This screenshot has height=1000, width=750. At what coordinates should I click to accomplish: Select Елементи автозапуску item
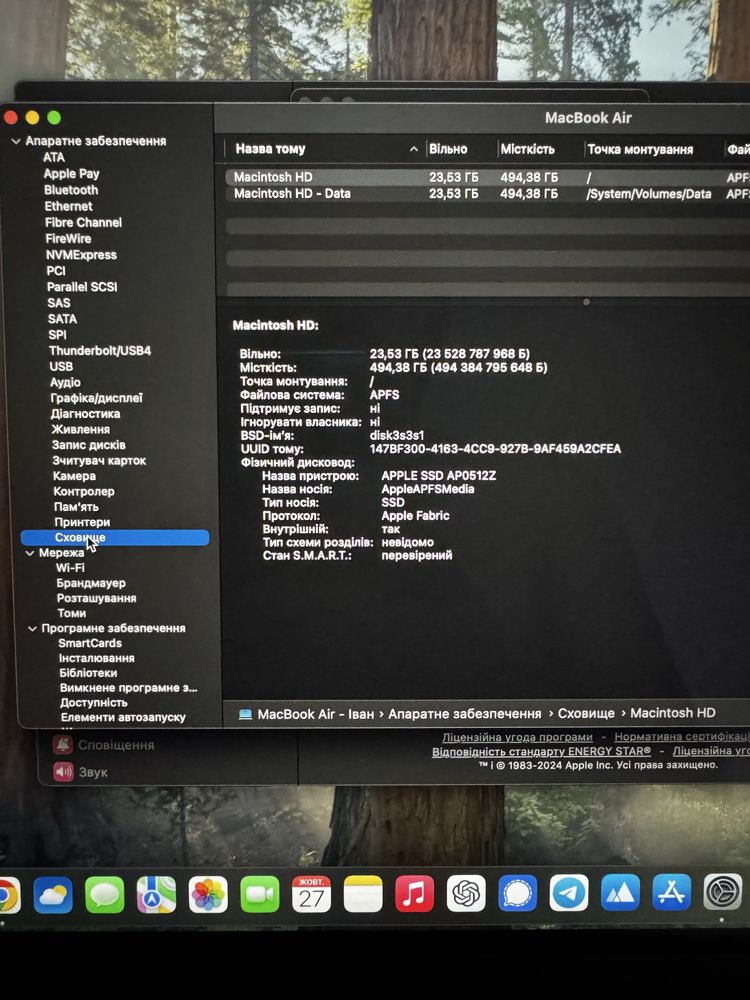click(x=123, y=717)
